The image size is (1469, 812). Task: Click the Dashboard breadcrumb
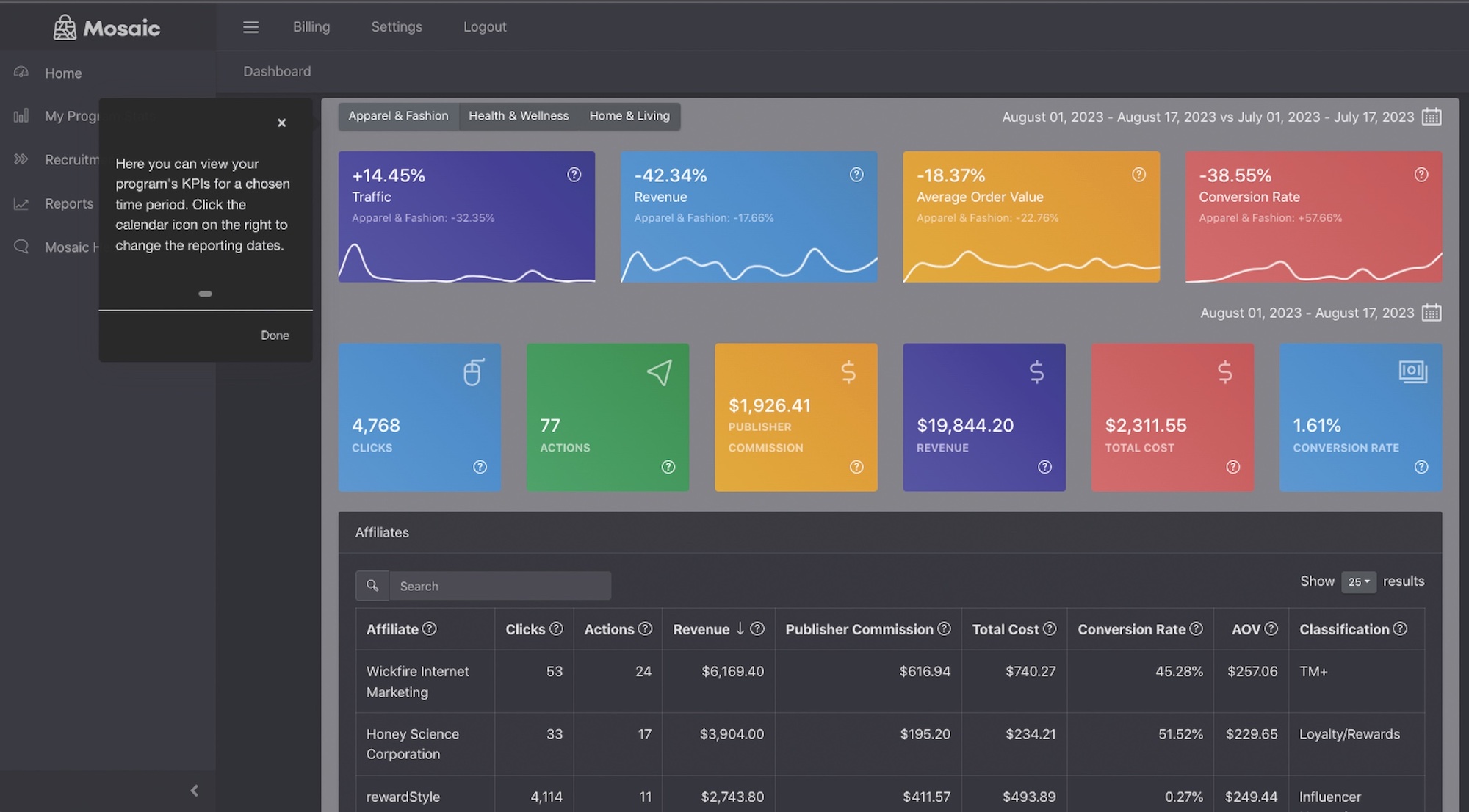(277, 71)
